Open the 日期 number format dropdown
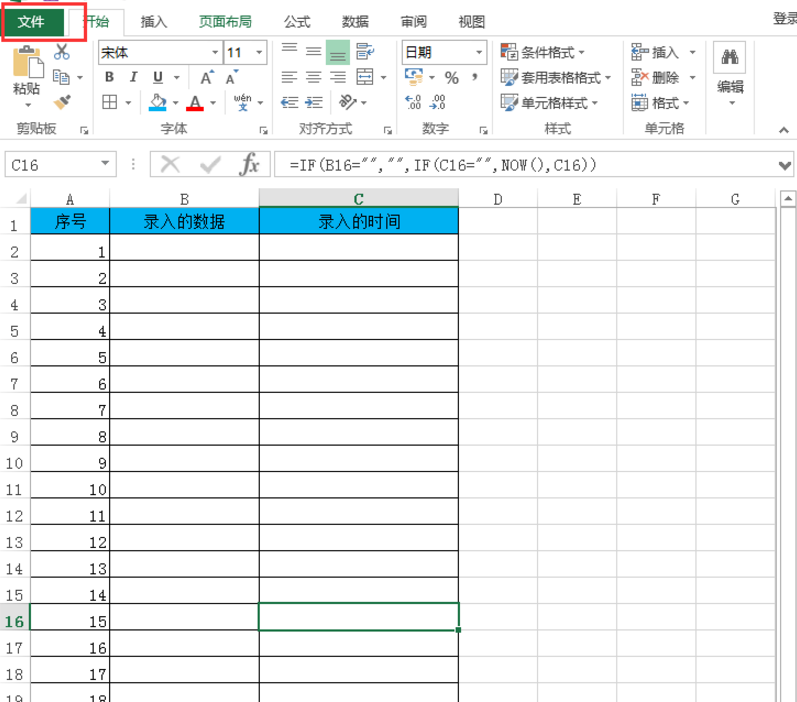 [479, 52]
